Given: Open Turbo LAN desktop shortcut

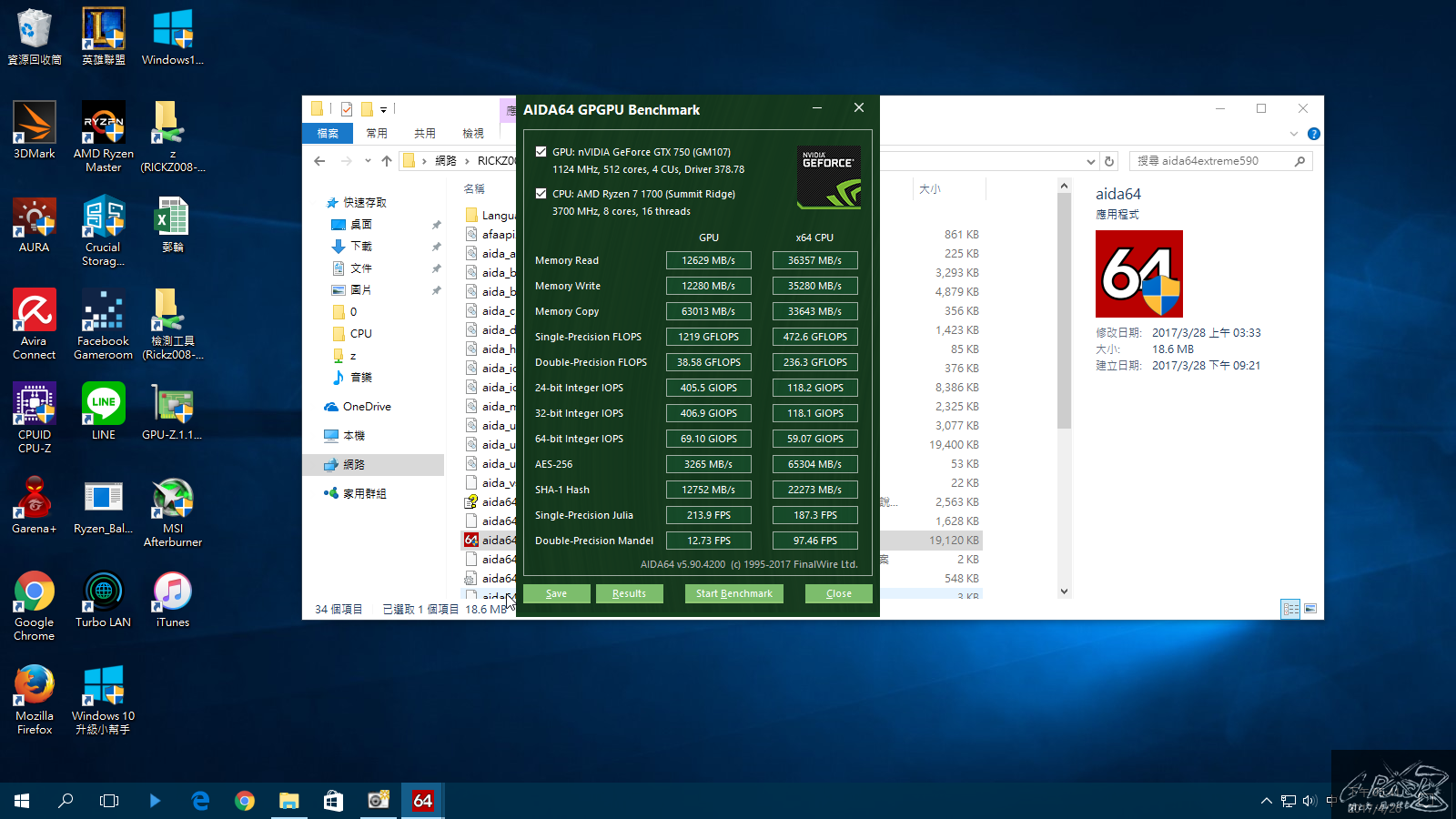Looking at the screenshot, I should [x=104, y=600].
